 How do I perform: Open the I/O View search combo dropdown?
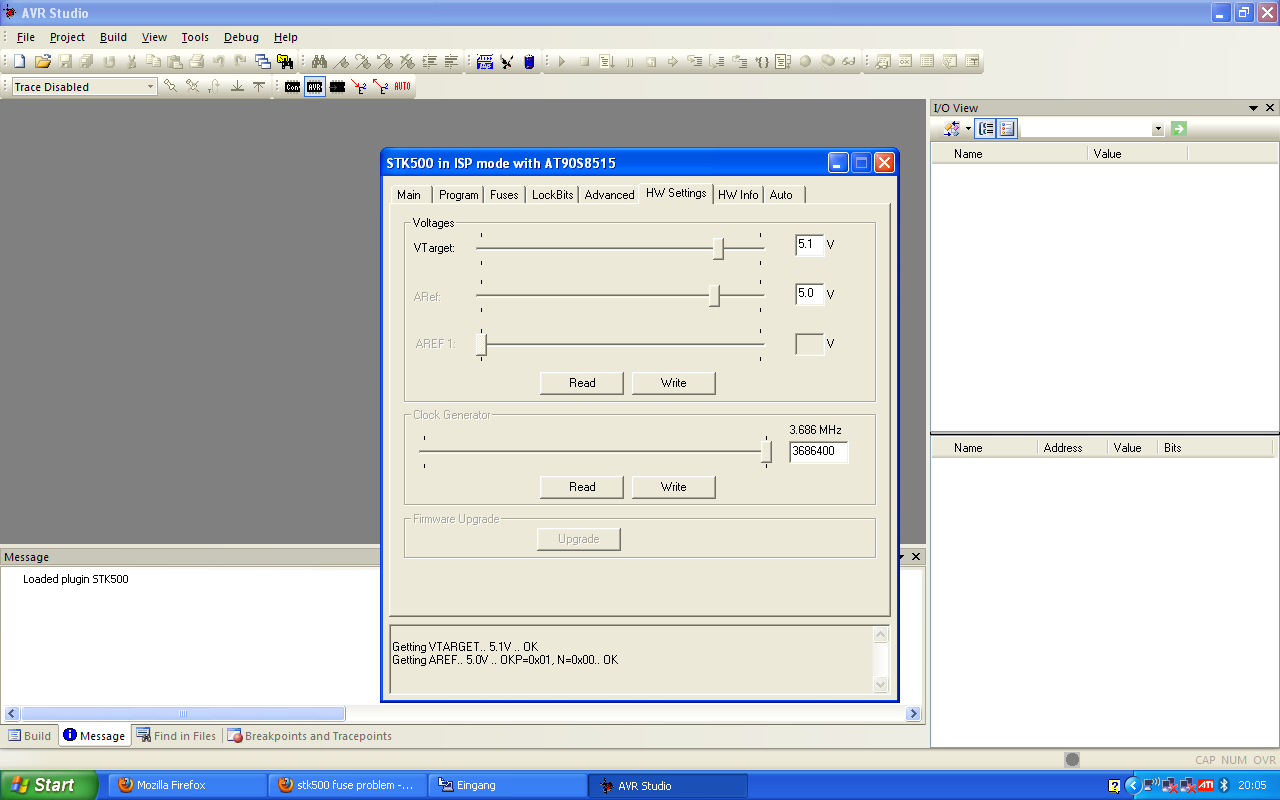pos(1158,129)
